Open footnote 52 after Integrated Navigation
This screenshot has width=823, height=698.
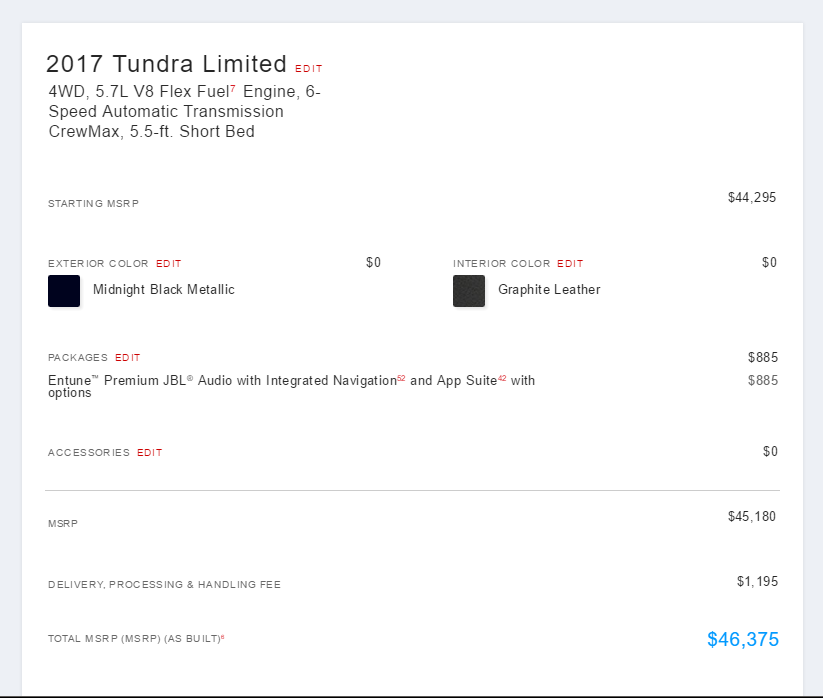(401, 378)
